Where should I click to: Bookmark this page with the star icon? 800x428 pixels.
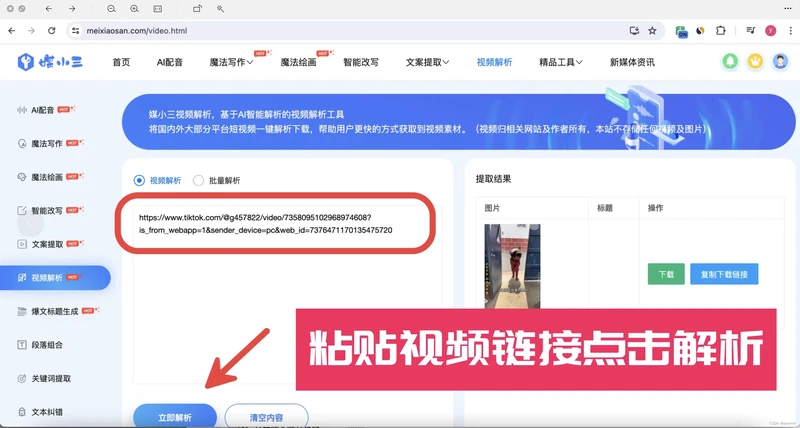(x=652, y=31)
